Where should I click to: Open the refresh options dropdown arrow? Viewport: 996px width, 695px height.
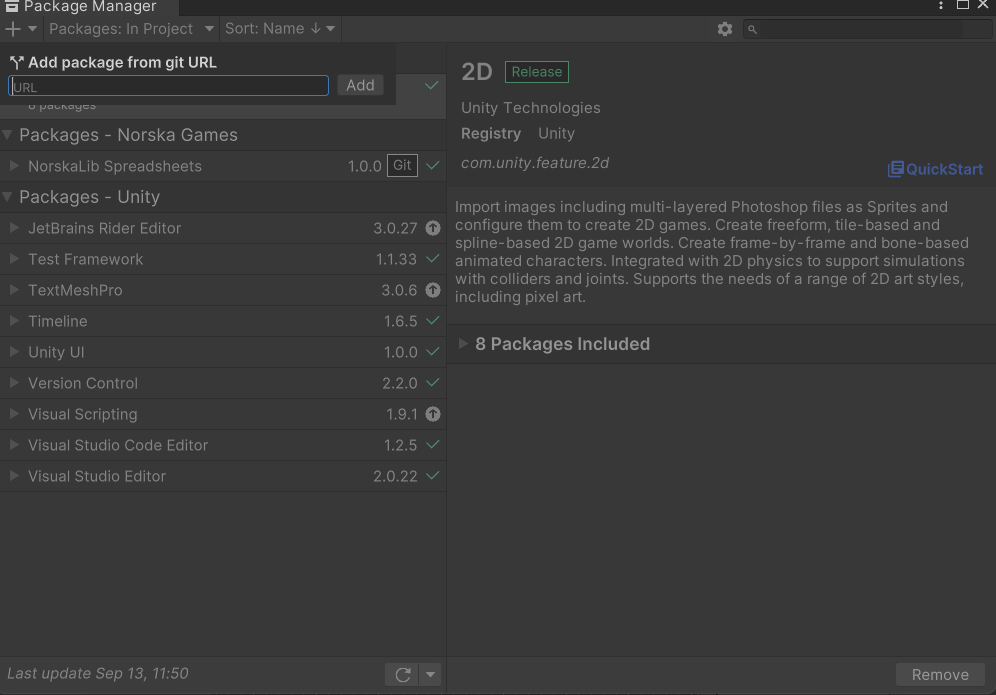pos(430,674)
